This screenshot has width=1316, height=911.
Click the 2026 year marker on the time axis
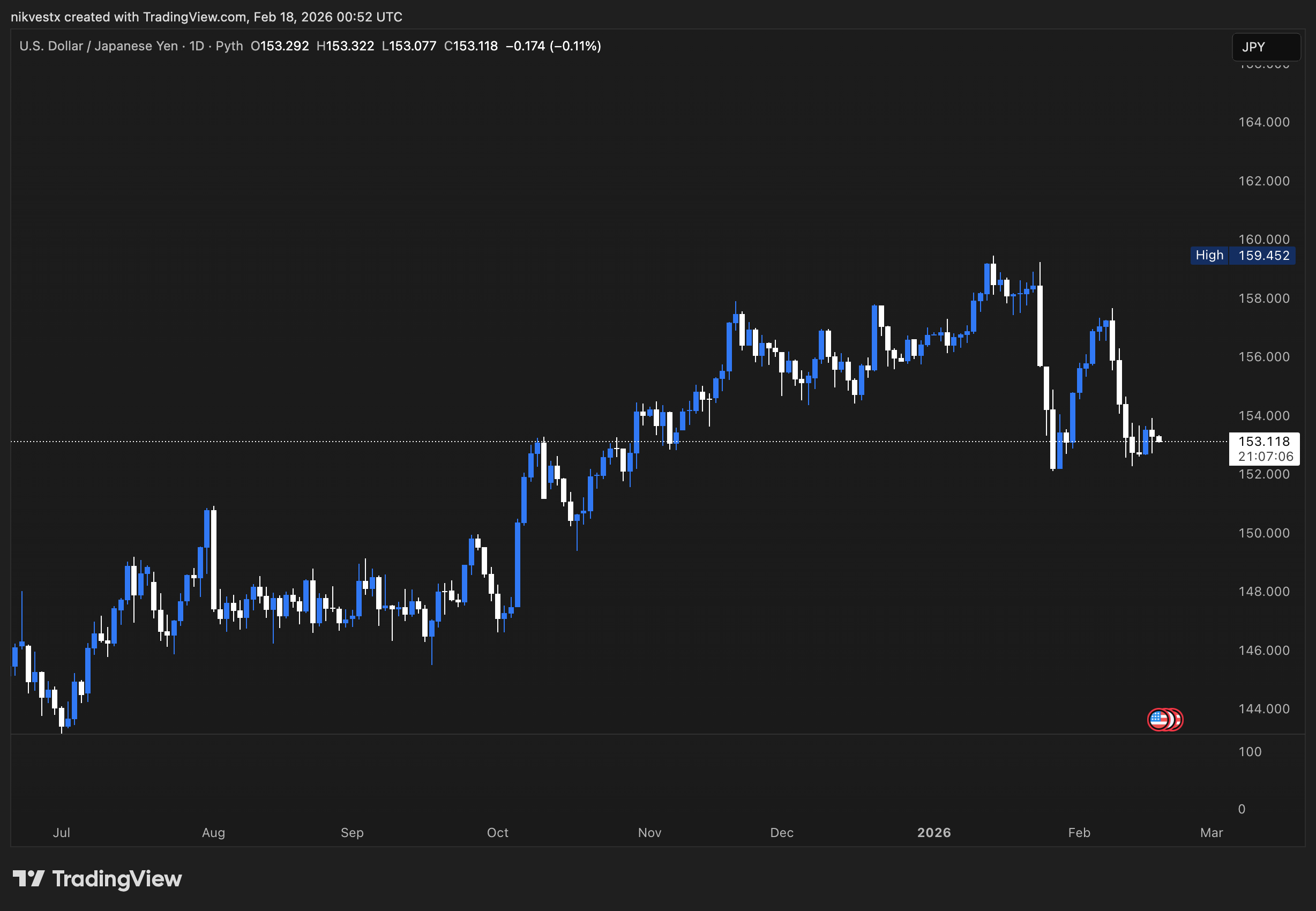click(x=933, y=832)
